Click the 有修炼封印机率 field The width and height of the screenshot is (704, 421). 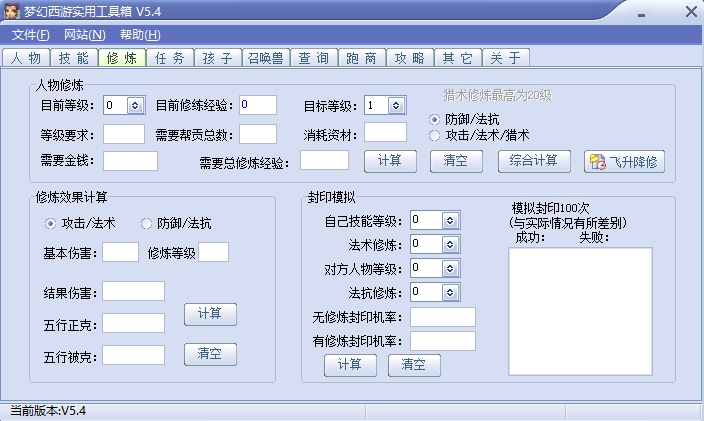[x=443, y=341]
